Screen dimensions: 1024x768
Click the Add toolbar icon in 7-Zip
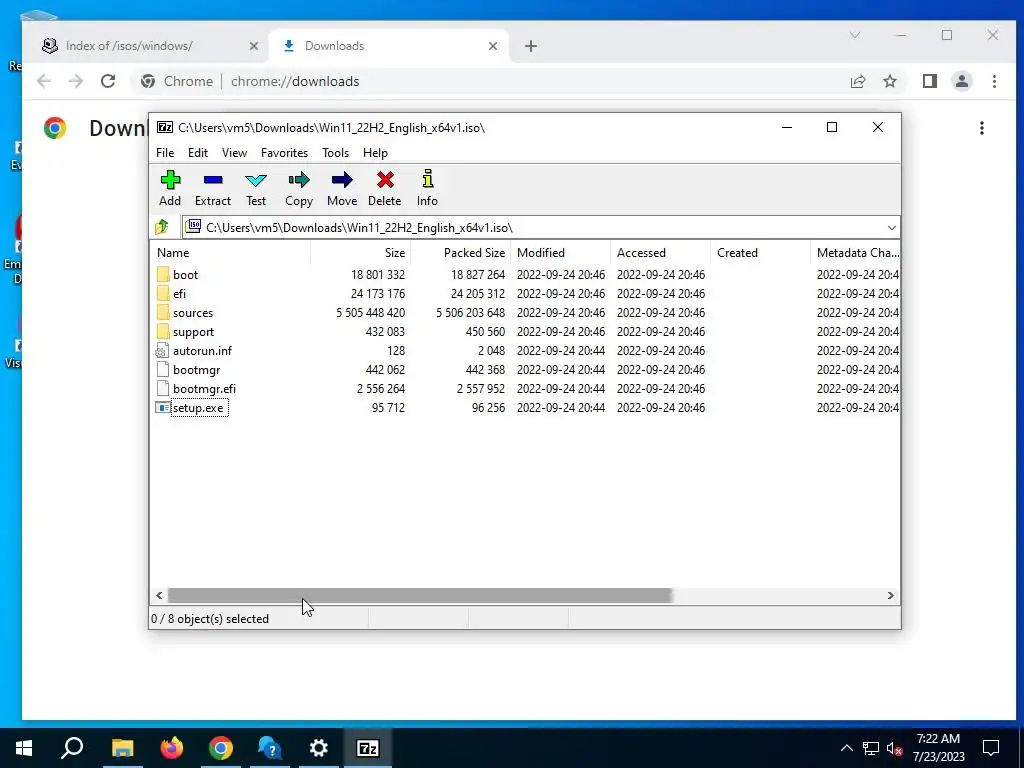pos(170,180)
